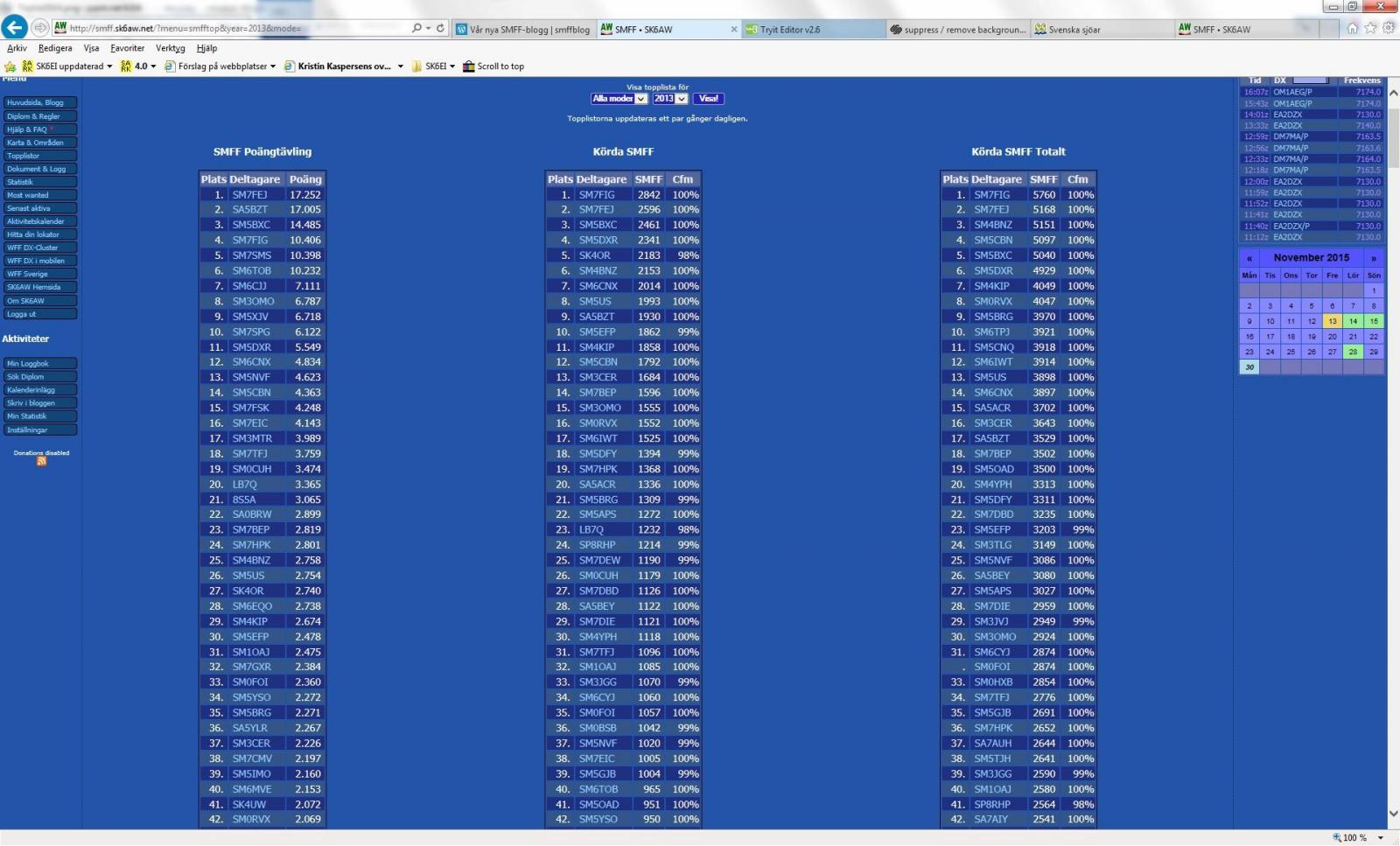This screenshot has height=846, width=1400.
Task: Click the add-to-favorites bar star icon
Action: click(10, 66)
